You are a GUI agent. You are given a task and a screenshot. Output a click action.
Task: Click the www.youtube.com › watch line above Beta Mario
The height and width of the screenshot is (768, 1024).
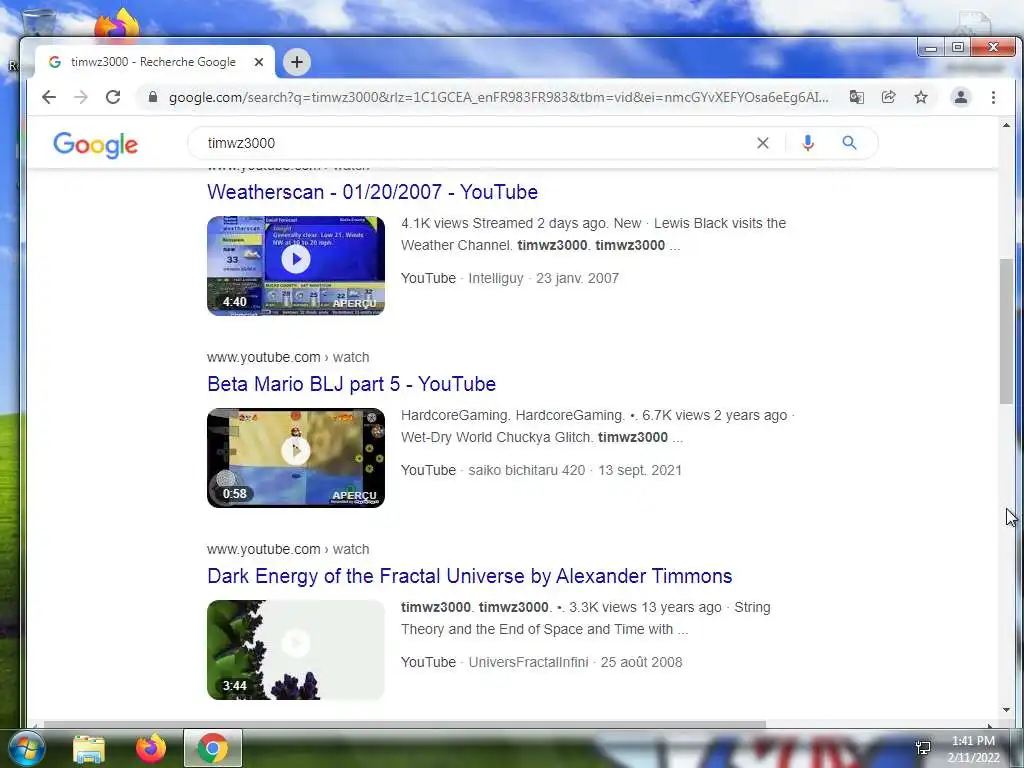(x=288, y=357)
